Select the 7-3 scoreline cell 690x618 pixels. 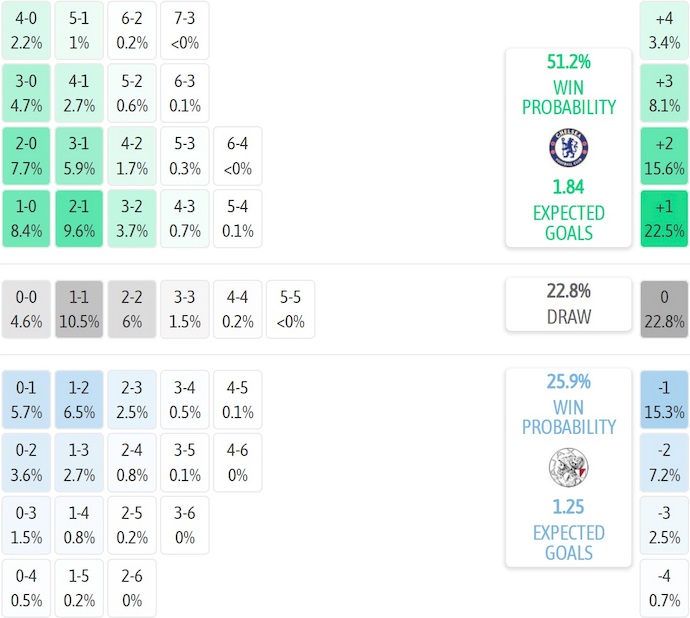pos(184,30)
